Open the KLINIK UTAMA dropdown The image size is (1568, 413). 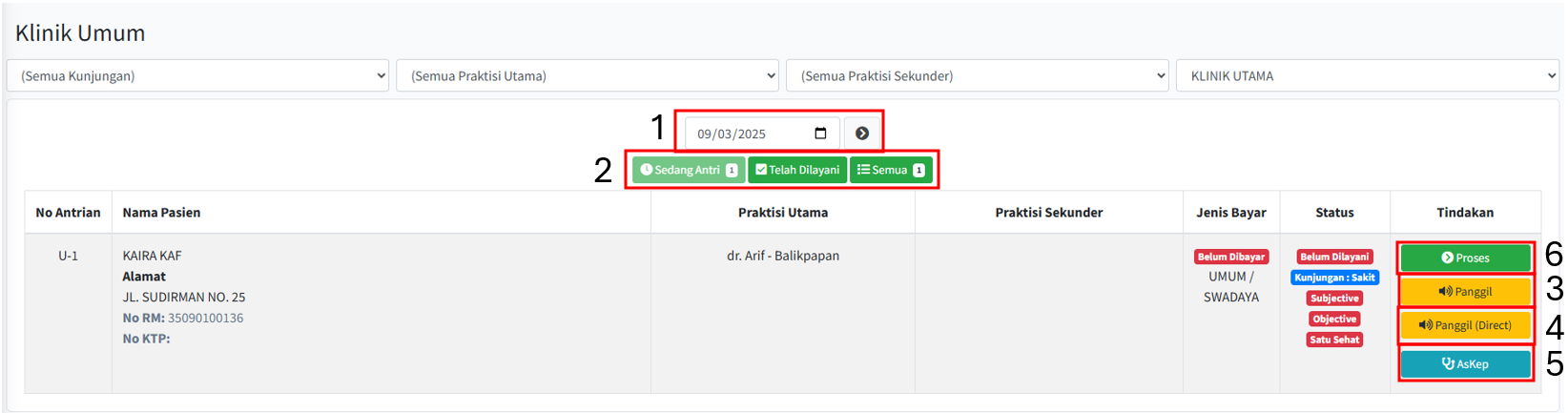pos(1367,76)
